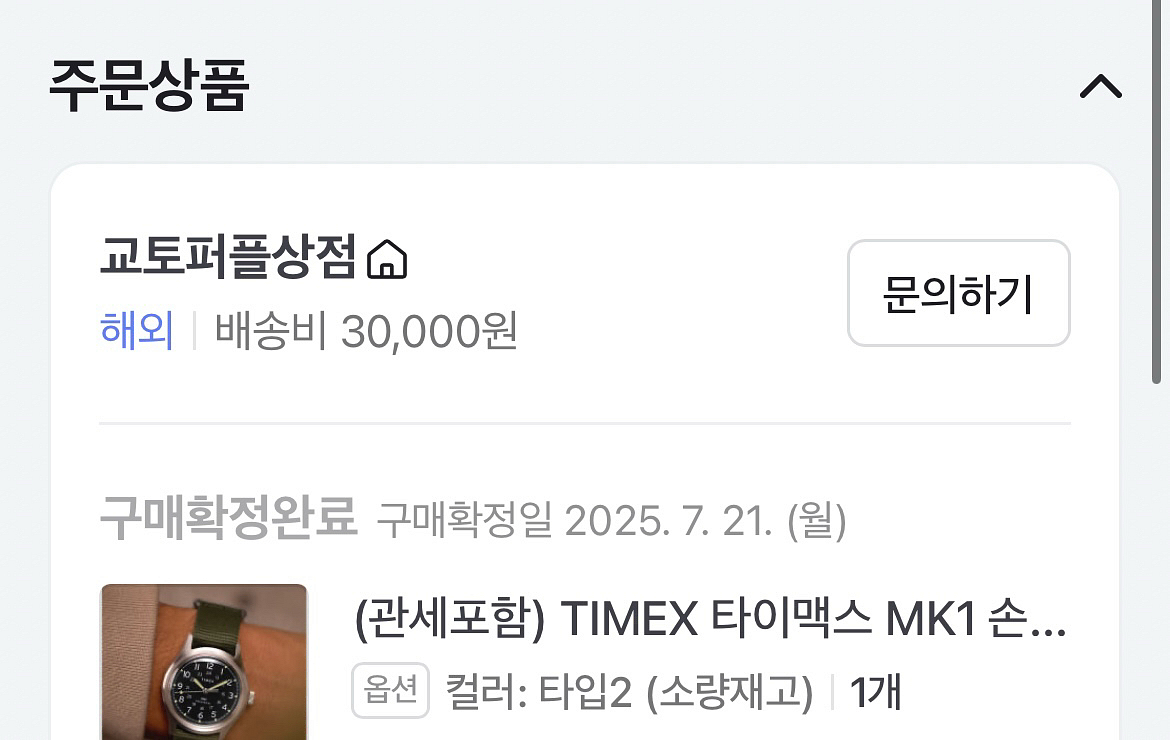1170x740 pixels.
Task: Click the vertical scrollbar on the right edge
Action: (1156, 191)
